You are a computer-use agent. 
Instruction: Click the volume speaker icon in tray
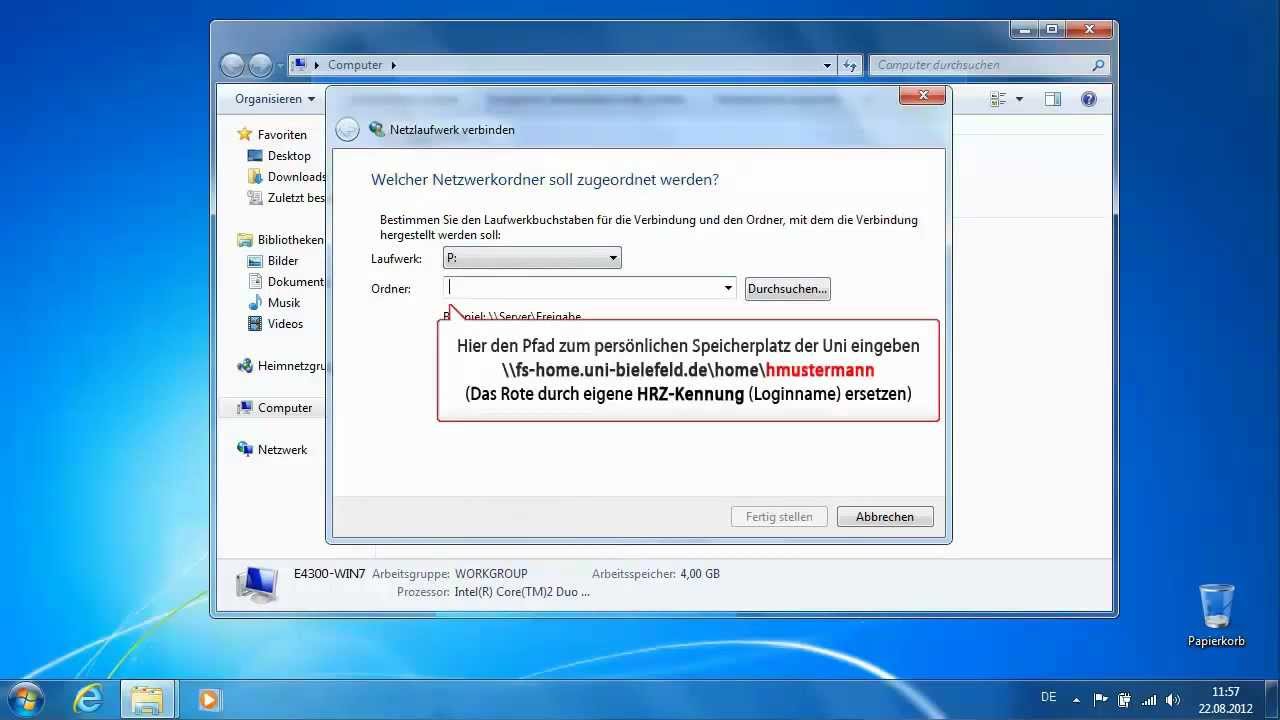(1173, 699)
